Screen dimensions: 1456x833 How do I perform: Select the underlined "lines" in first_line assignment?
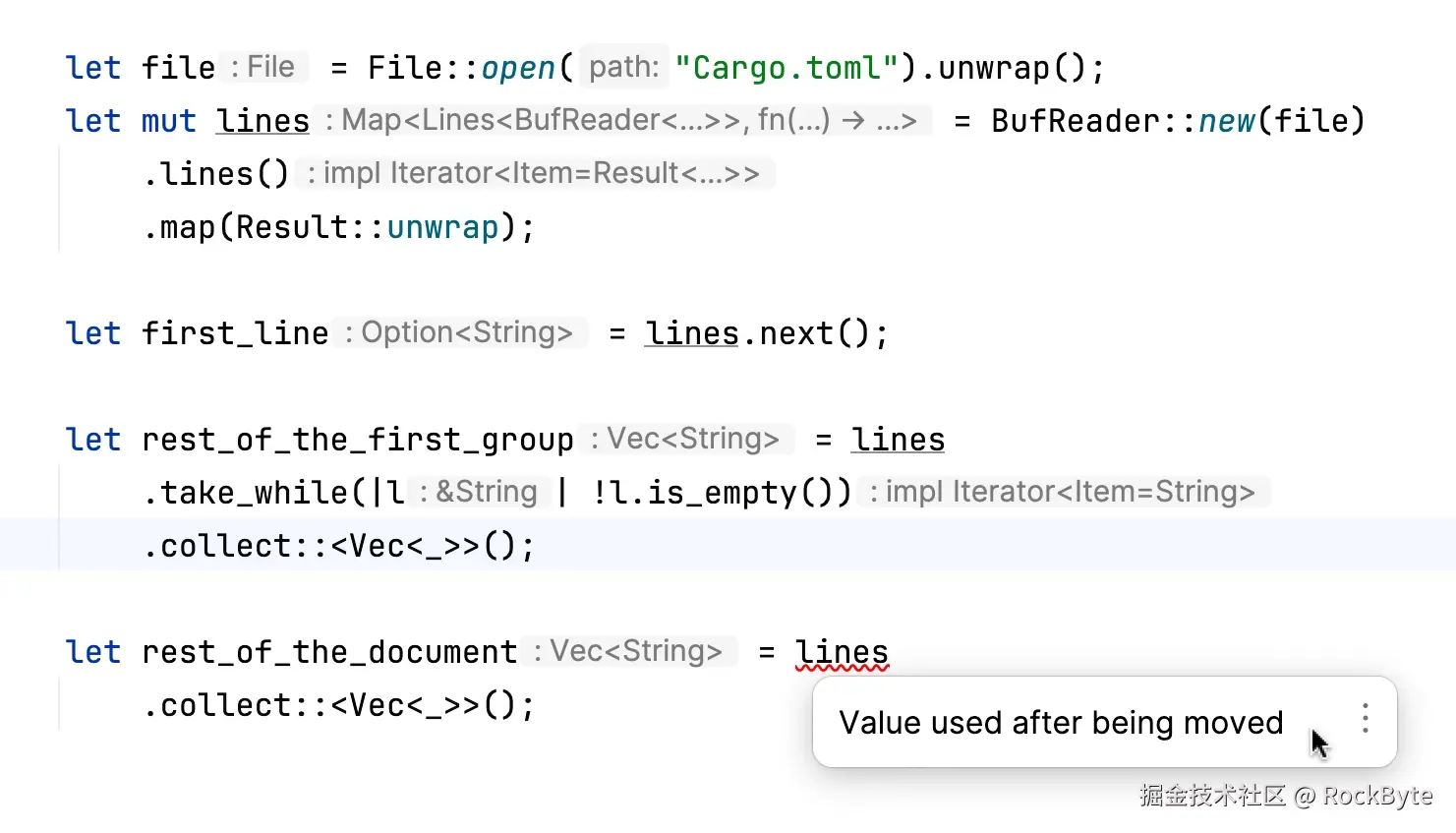692,332
